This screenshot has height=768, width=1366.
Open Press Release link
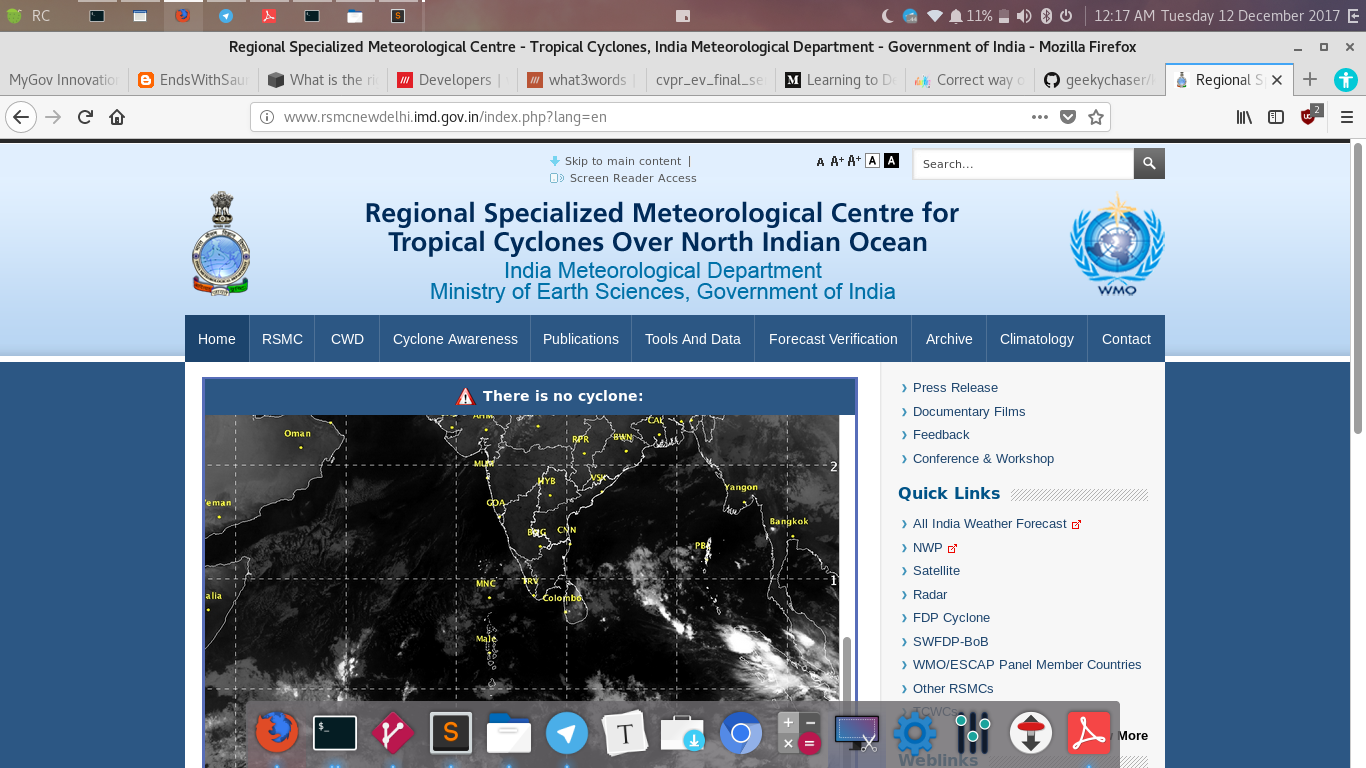pos(955,388)
